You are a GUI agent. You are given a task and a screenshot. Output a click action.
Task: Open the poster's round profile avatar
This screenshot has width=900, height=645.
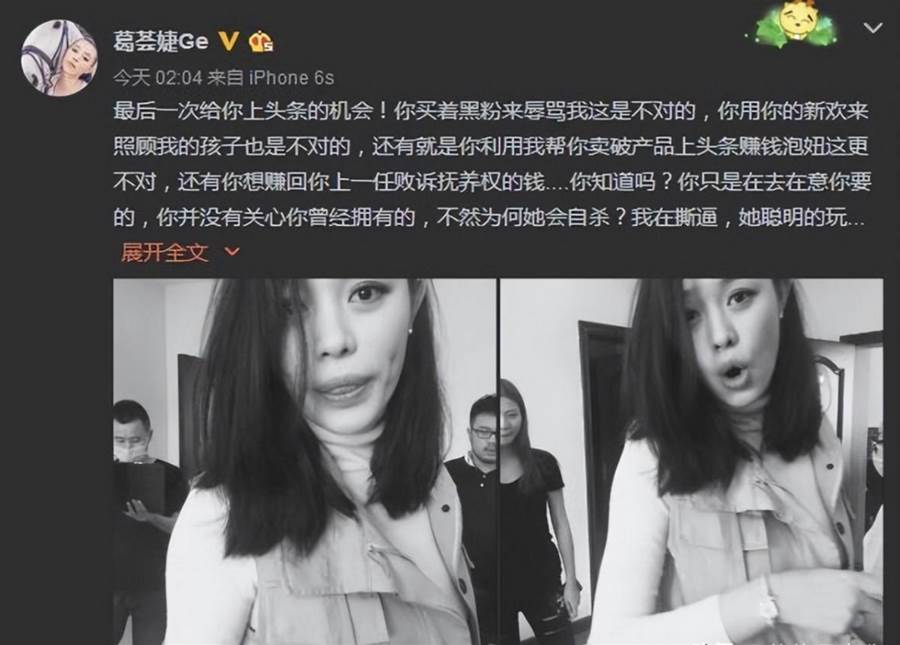(60, 57)
